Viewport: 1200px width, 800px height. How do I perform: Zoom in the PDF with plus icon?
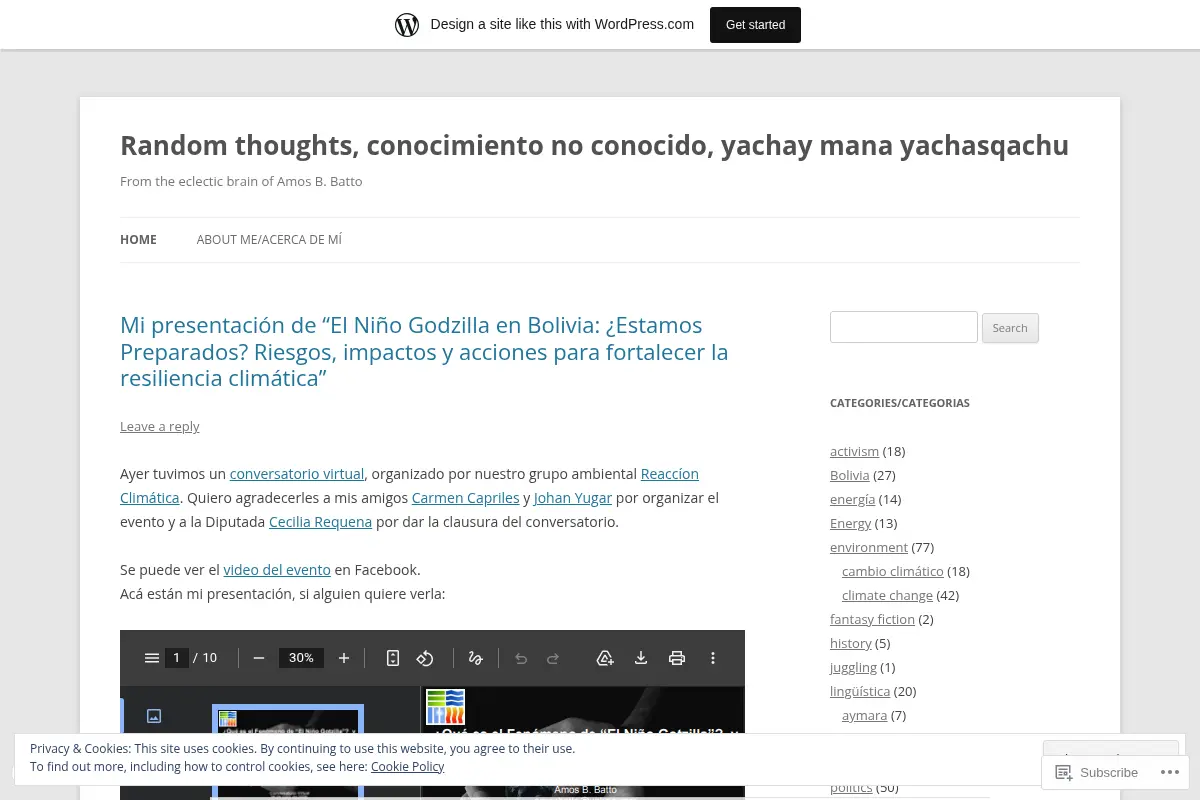(x=344, y=658)
